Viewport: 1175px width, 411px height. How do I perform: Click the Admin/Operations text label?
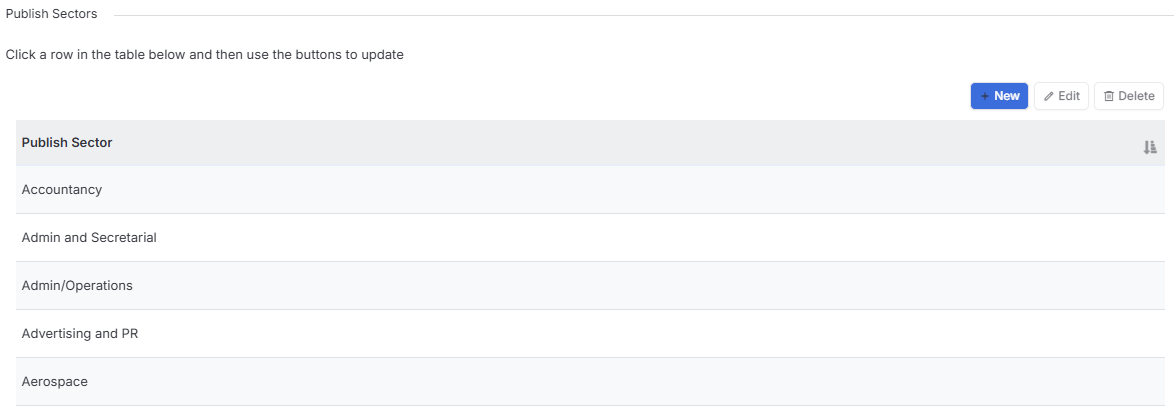(x=77, y=286)
